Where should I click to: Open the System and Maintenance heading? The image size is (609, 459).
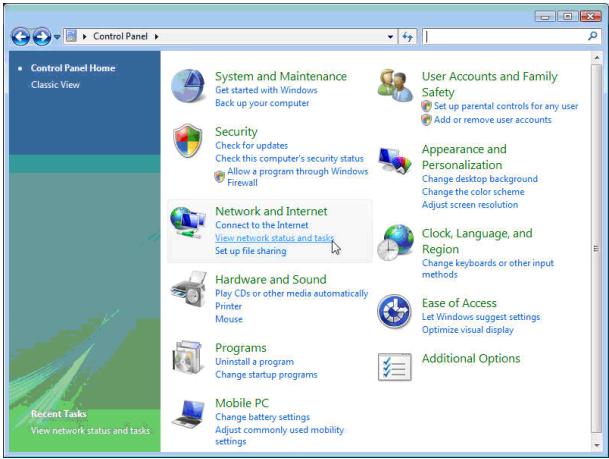[x=281, y=76]
